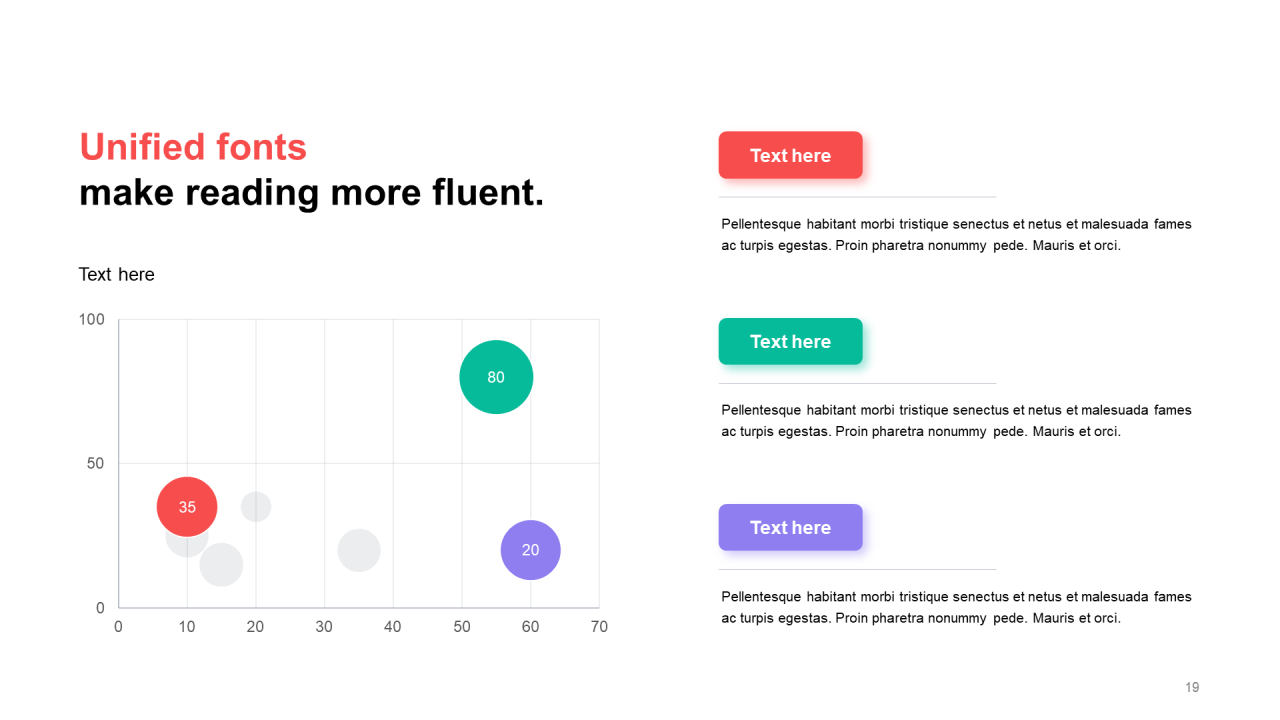Click the 70 label on horizontal axis
Screen dimensions: 1280x720
point(599,627)
